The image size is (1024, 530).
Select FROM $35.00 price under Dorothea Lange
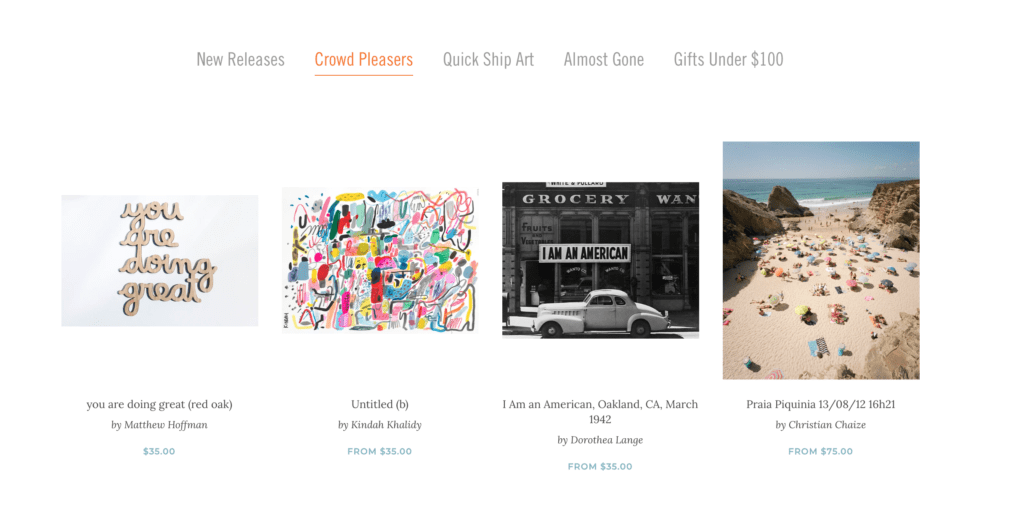click(600, 466)
